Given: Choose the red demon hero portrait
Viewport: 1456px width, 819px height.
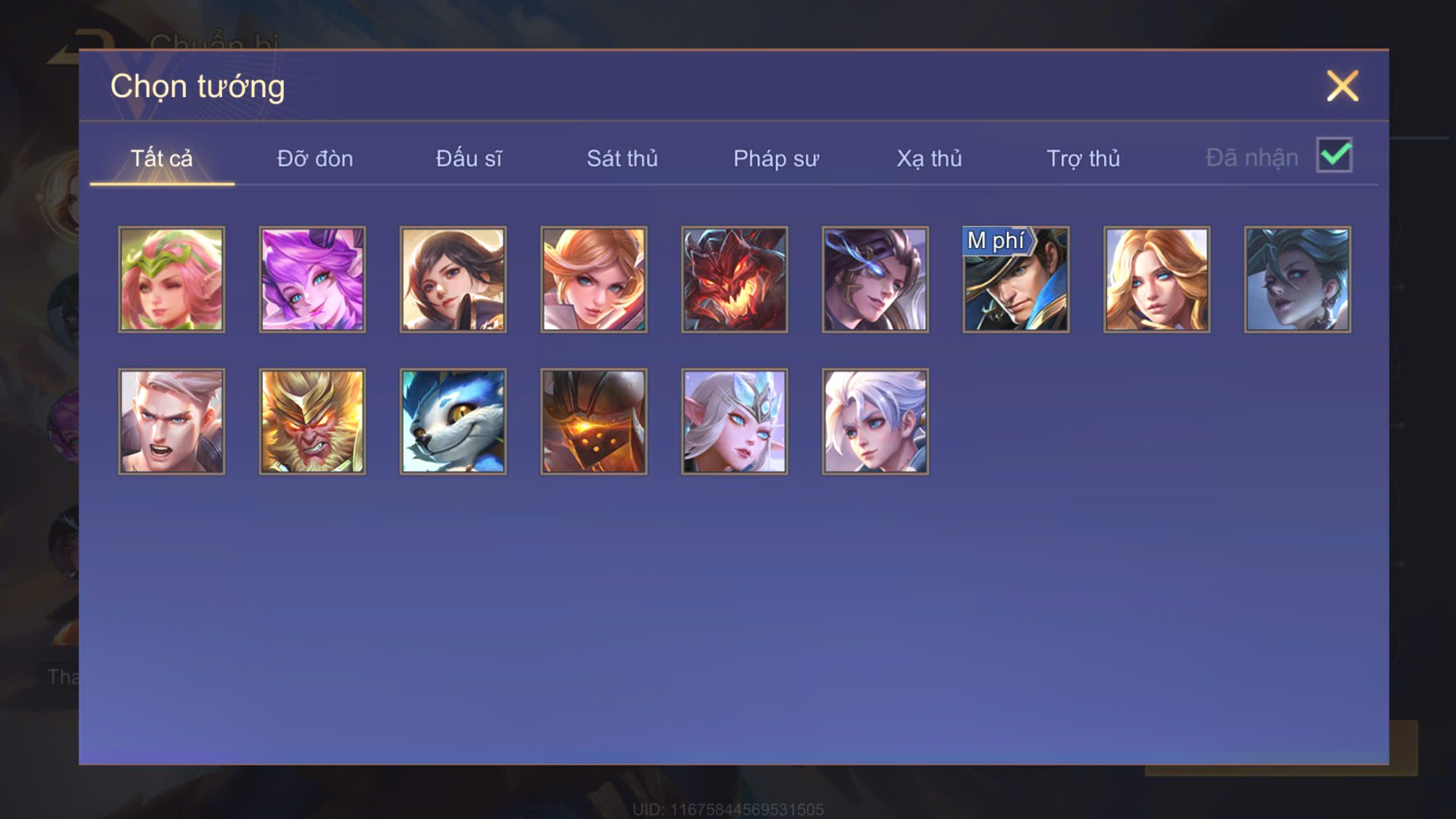Looking at the screenshot, I should point(735,280).
